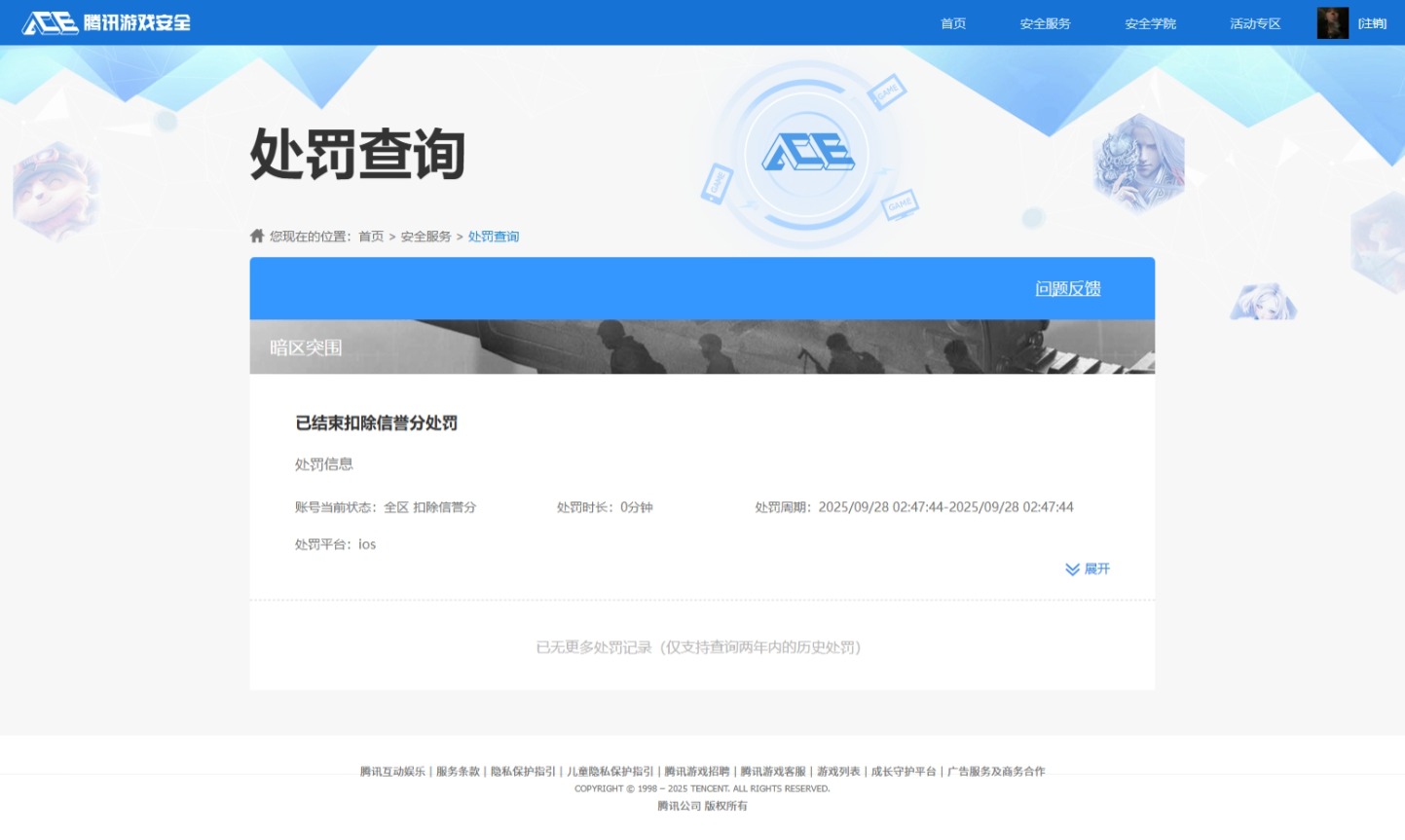Open the 首页 menu in the top navigation
1405x840 pixels.
click(x=952, y=23)
